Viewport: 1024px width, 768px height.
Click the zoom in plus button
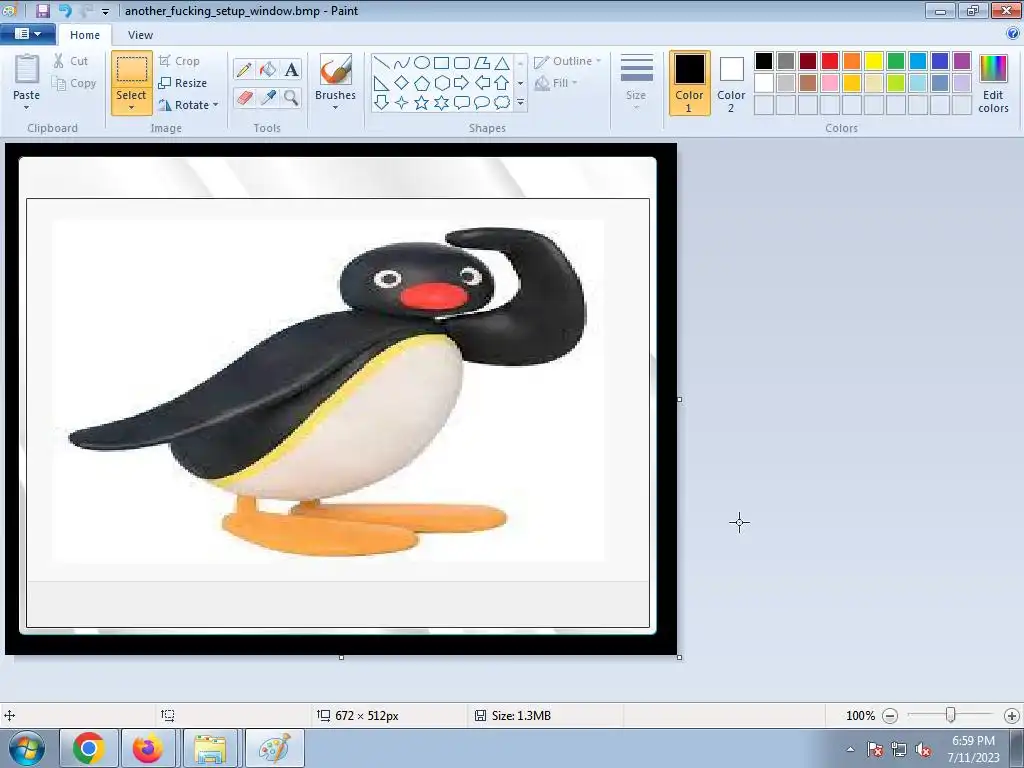point(1012,716)
